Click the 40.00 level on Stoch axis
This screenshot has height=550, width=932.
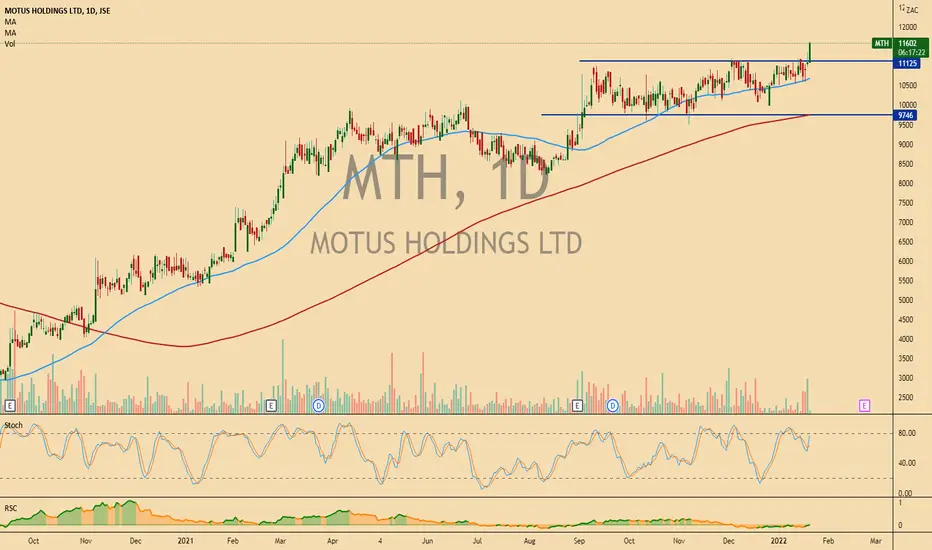(906, 463)
